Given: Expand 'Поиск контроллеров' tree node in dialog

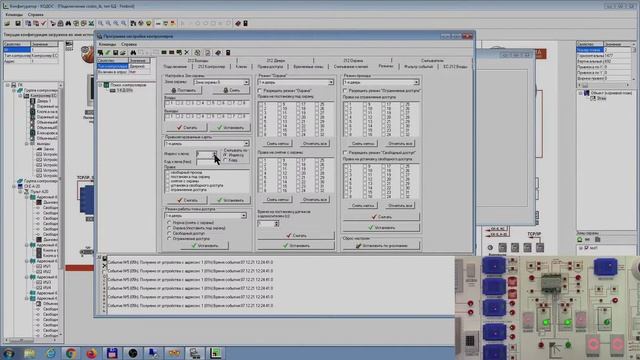Looking at the screenshot, I should [x=100, y=85].
